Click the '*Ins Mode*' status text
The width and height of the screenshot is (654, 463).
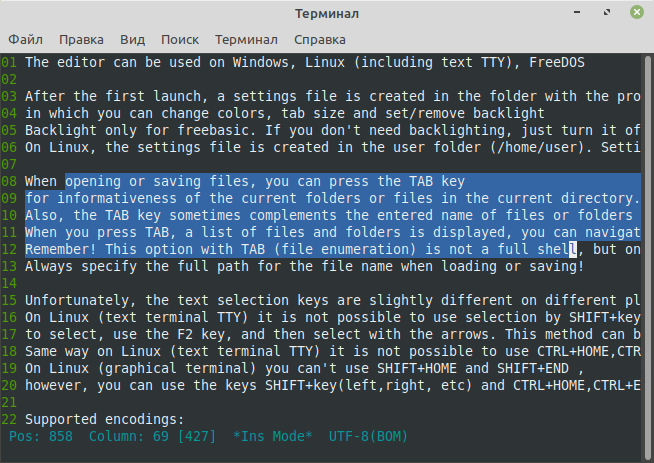(272, 436)
